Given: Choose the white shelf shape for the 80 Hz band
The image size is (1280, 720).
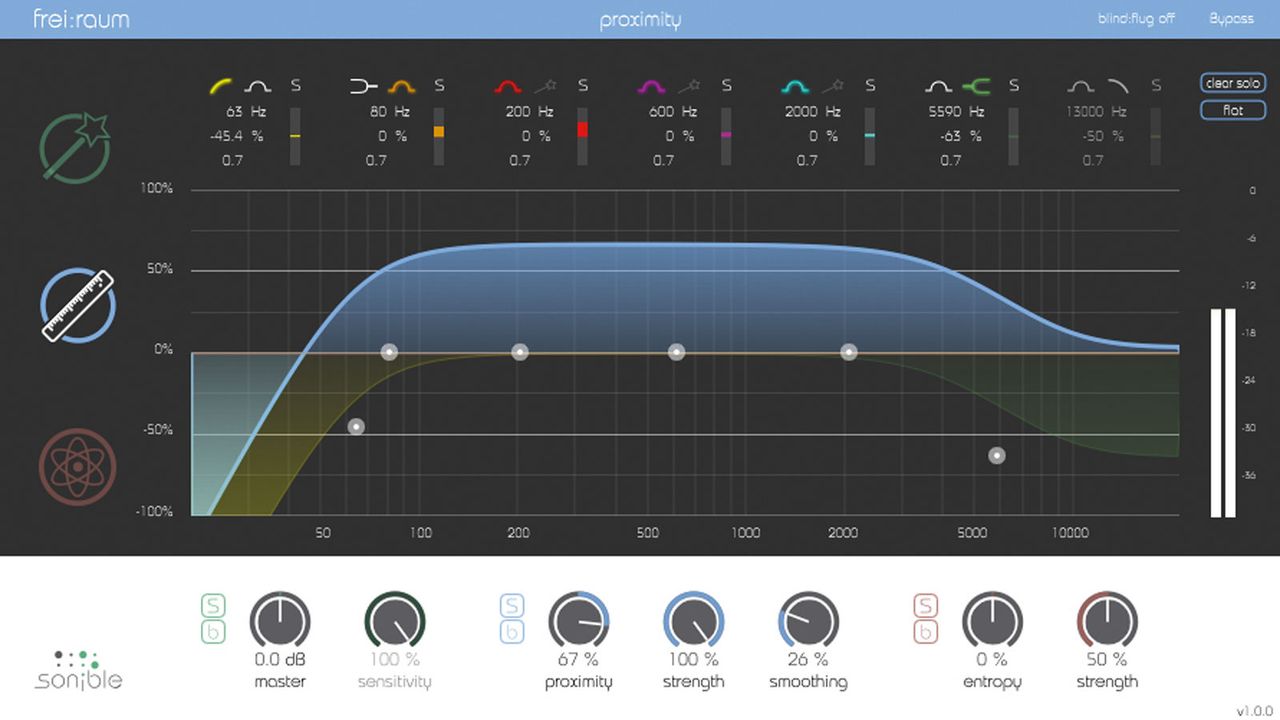Looking at the screenshot, I should tap(364, 86).
